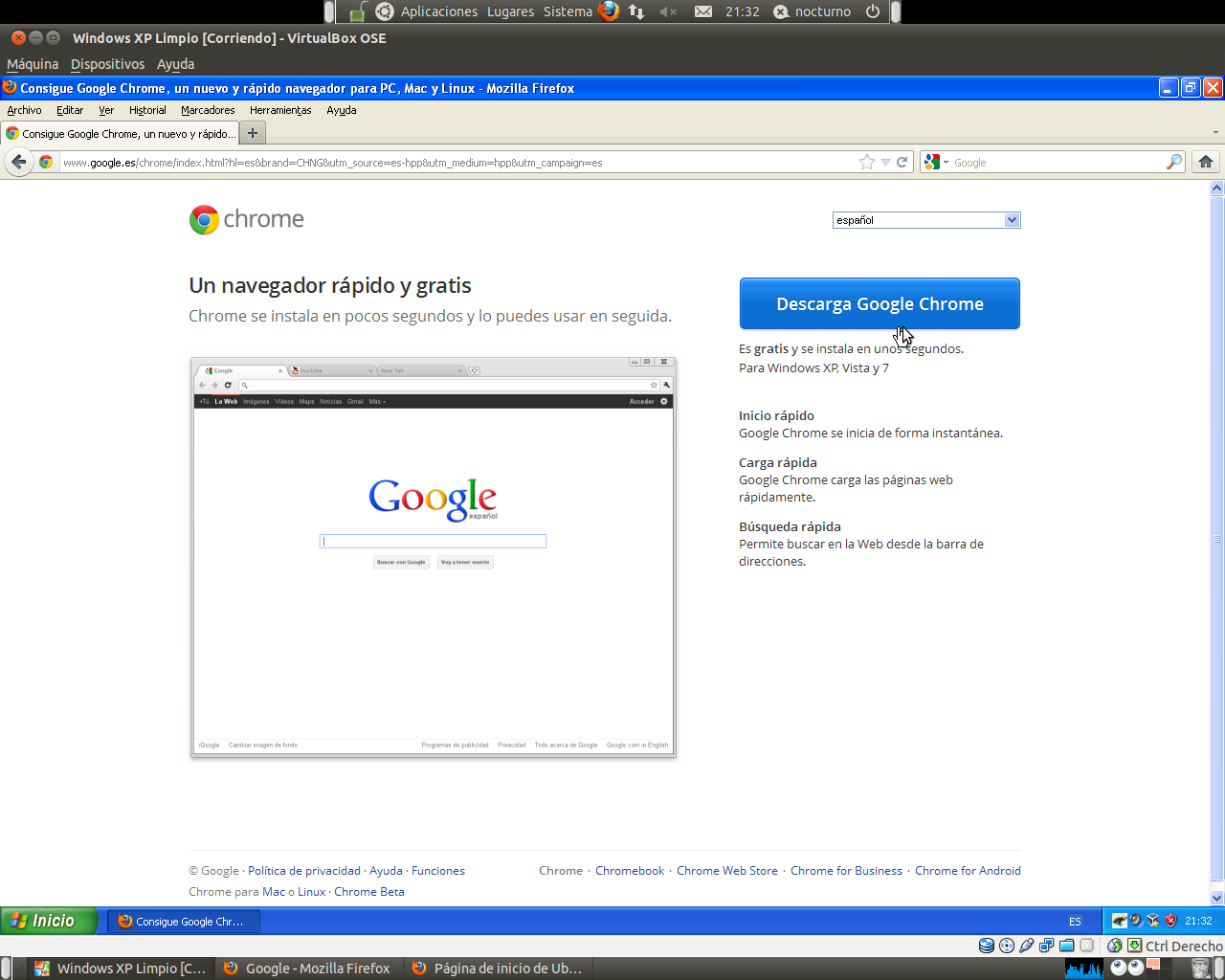Viewport: 1225px width, 980px height.
Task: Open the Historial menu in Firefox
Action: (x=147, y=110)
